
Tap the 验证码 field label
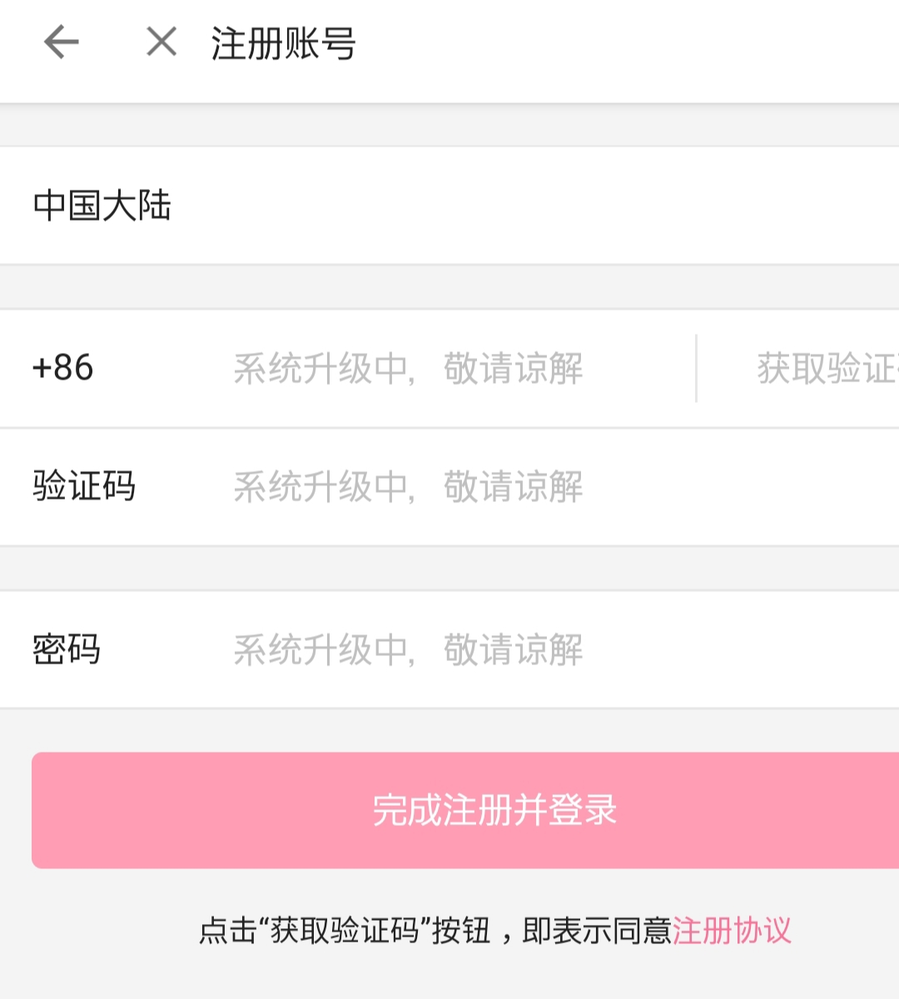[84, 487]
